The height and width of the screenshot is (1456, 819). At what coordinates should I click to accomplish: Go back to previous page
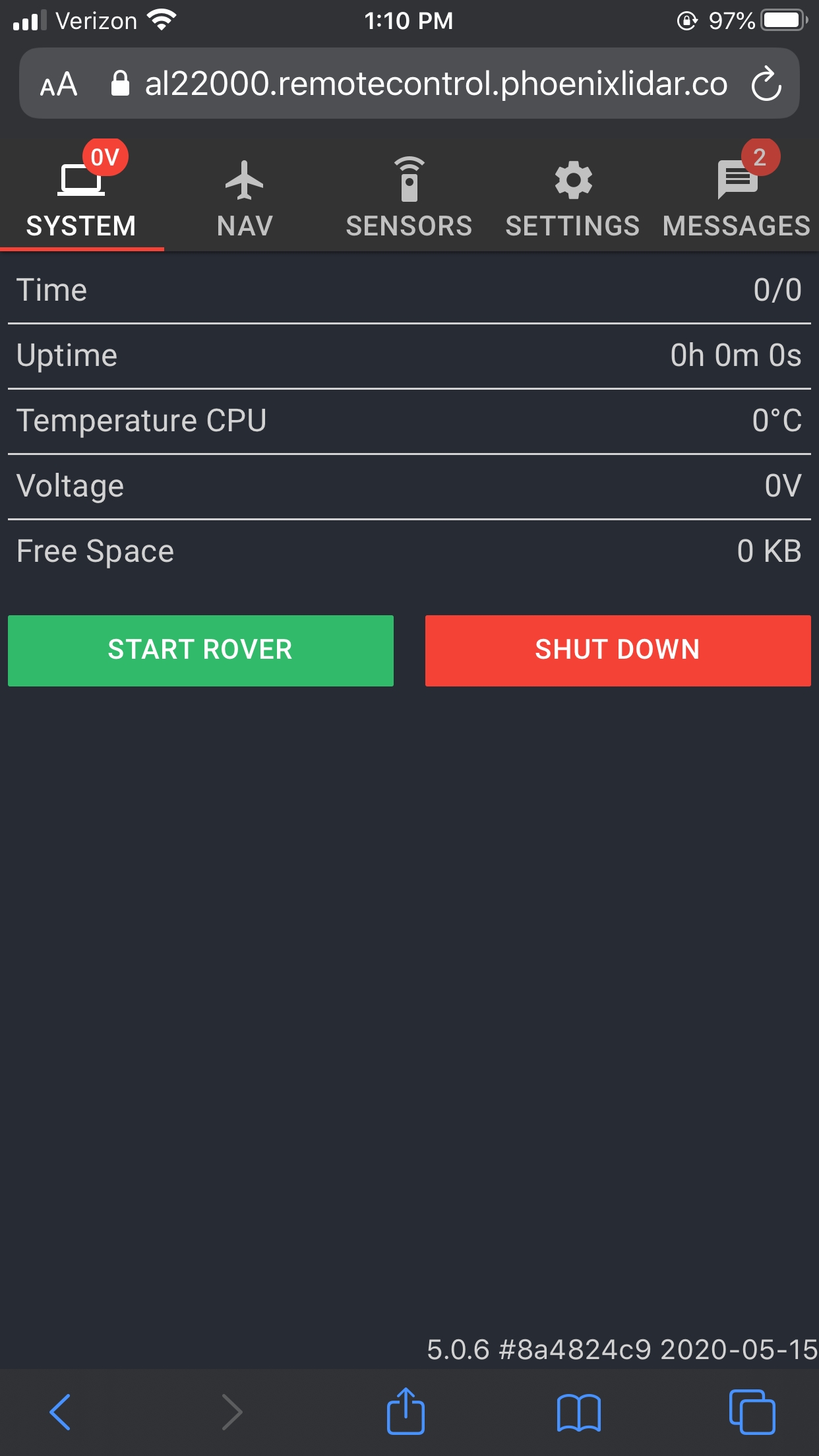click(60, 1412)
